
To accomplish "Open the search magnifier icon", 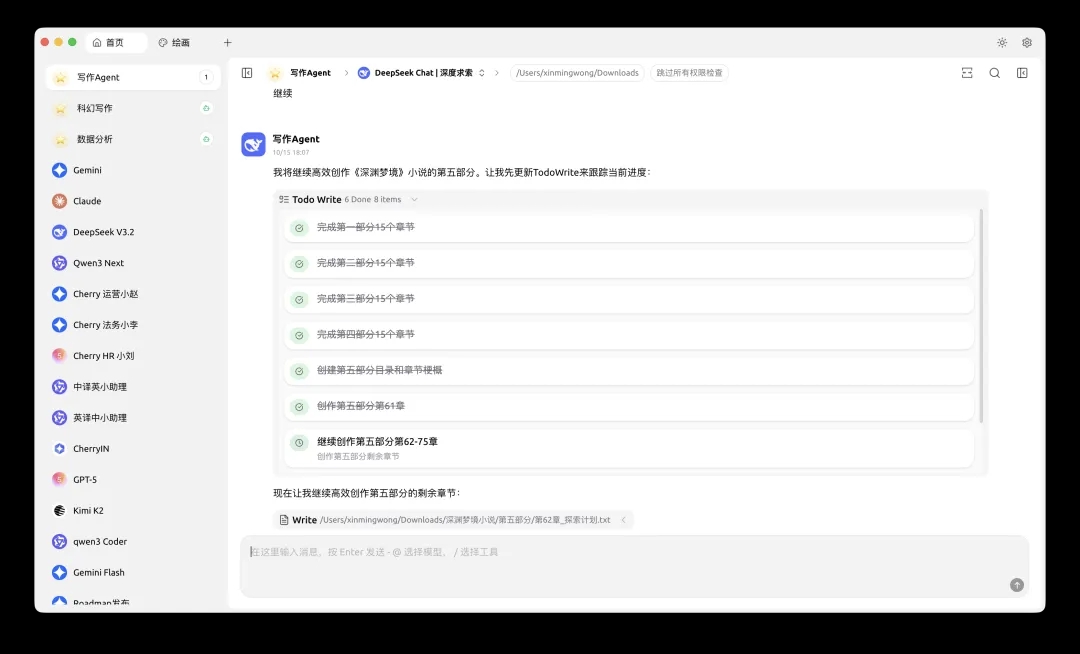I will tap(995, 73).
